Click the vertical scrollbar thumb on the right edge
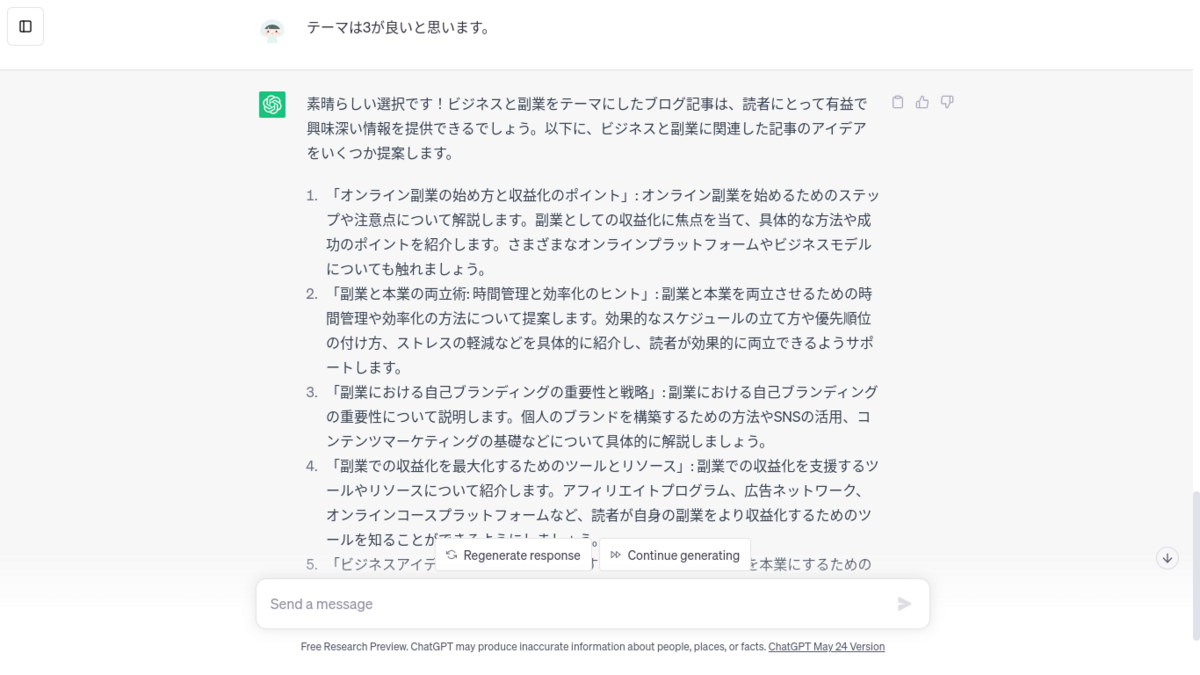 [1196, 565]
